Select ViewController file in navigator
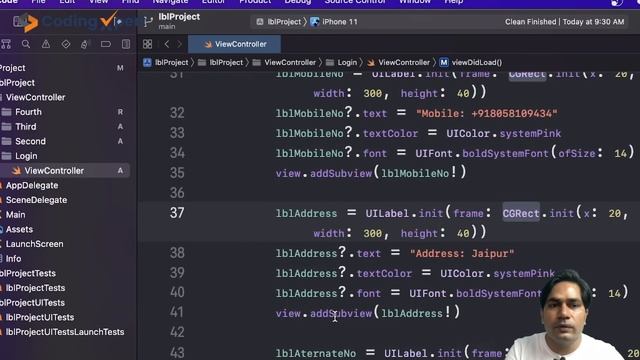Screen dimensions: 640x360 [65, 171]
